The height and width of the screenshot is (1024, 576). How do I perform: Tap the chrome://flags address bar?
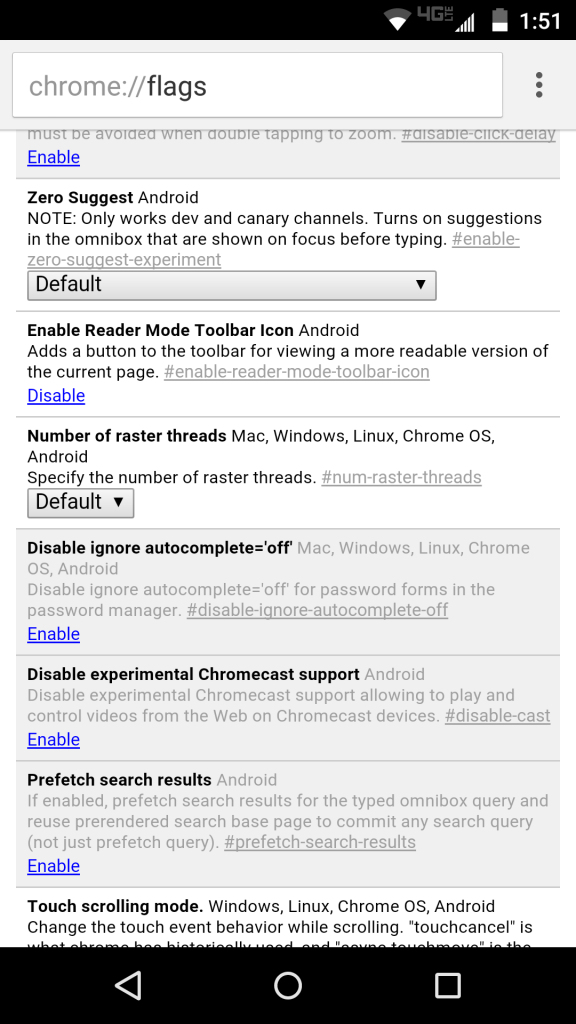tap(257, 85)
